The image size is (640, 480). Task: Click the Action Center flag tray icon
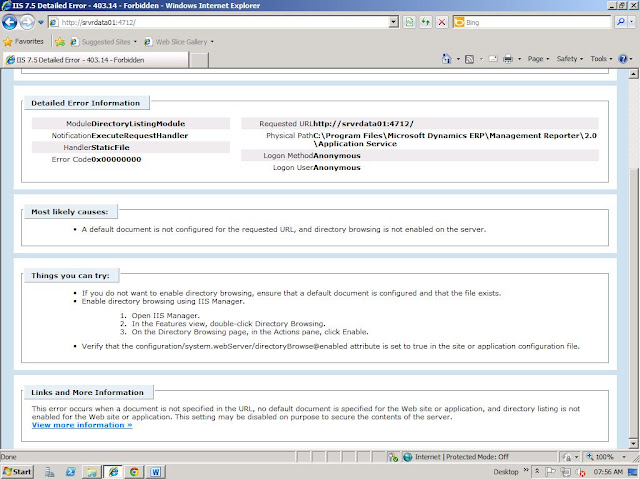(x=550, y=471)
